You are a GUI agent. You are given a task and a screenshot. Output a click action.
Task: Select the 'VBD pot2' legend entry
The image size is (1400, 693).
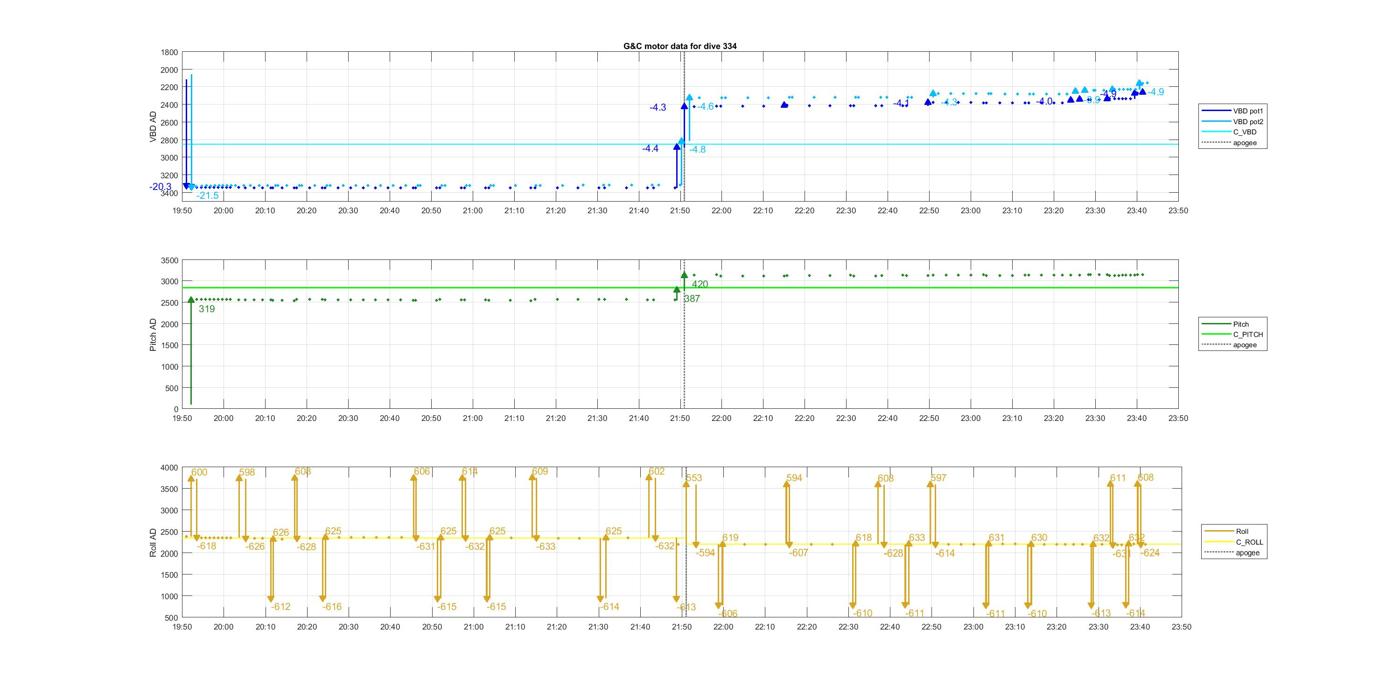click(1246, 121)
